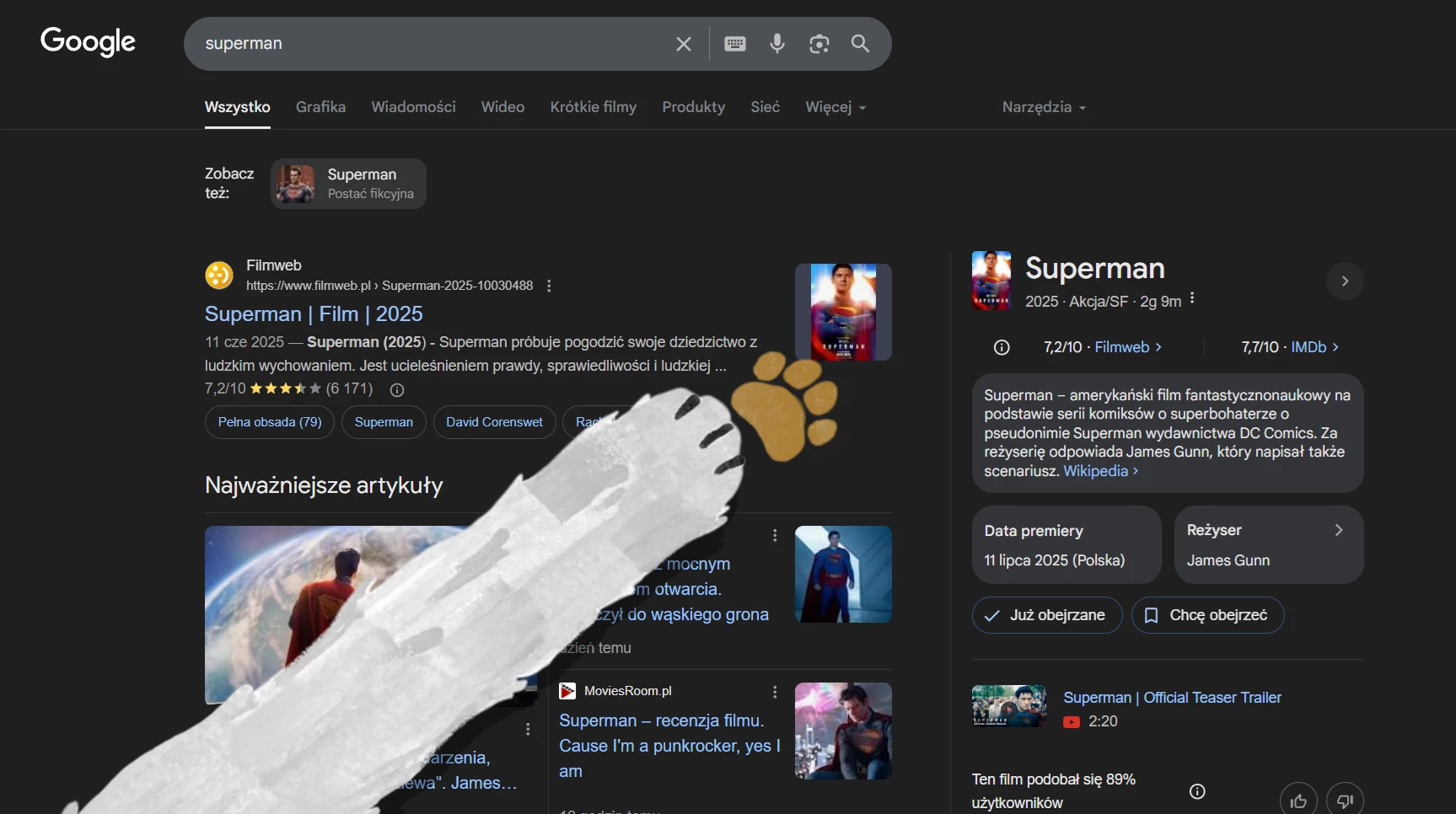The image size is (1456, 814).
Task: Click the YouTube icon next to 2:20
Action: tap(1072, 722)
